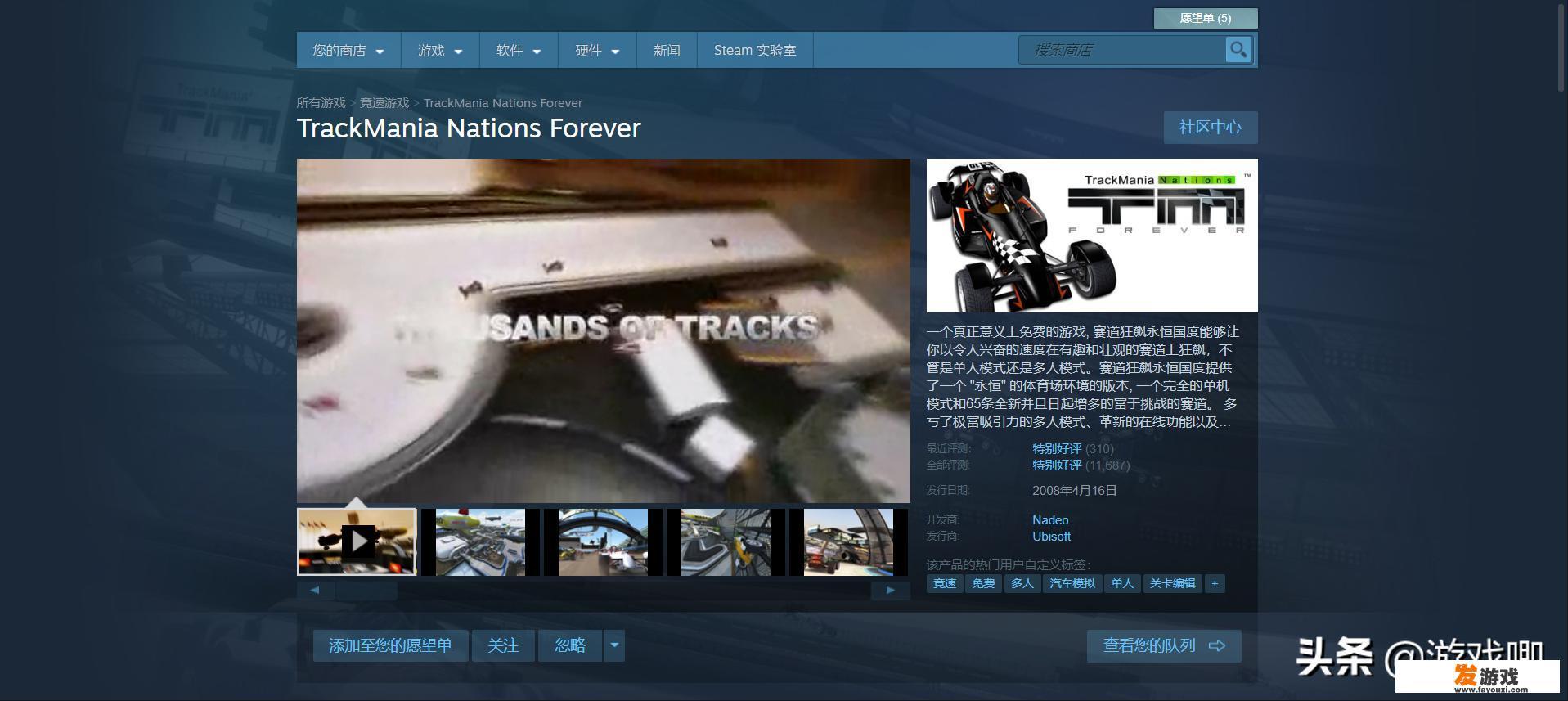
Task: Click 查看您的队列 button
Action: 1164,646
